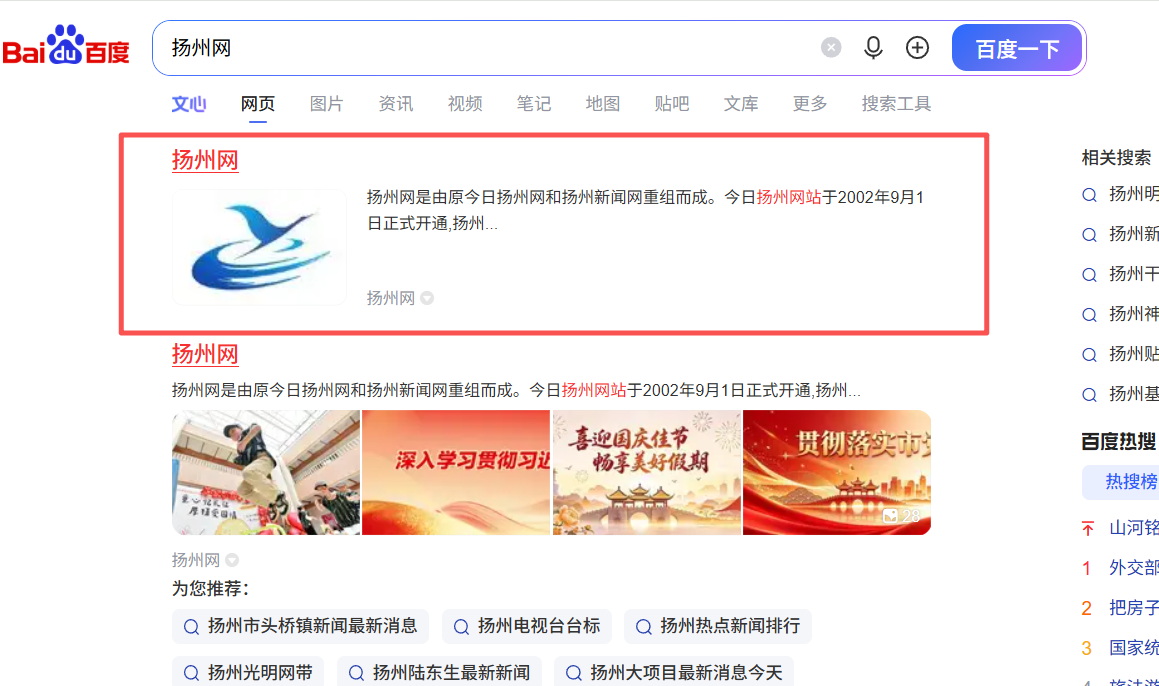The width and height of the screenshot is (1159, 686).
Task: Open the 文库 tab
Action: [x=741, y=103]
